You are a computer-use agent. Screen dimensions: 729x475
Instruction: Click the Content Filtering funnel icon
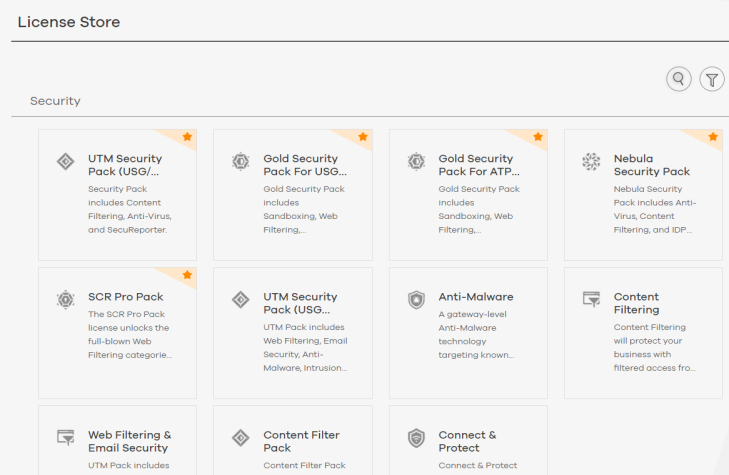tap(591, 299)
